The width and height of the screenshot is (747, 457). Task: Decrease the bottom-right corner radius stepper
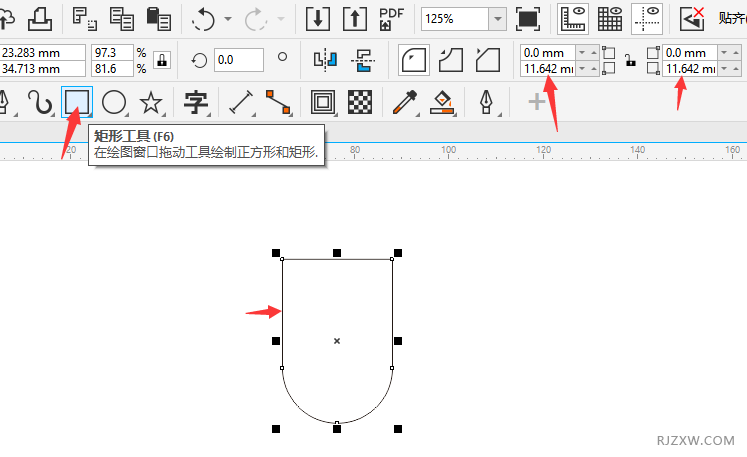(724, 69)
